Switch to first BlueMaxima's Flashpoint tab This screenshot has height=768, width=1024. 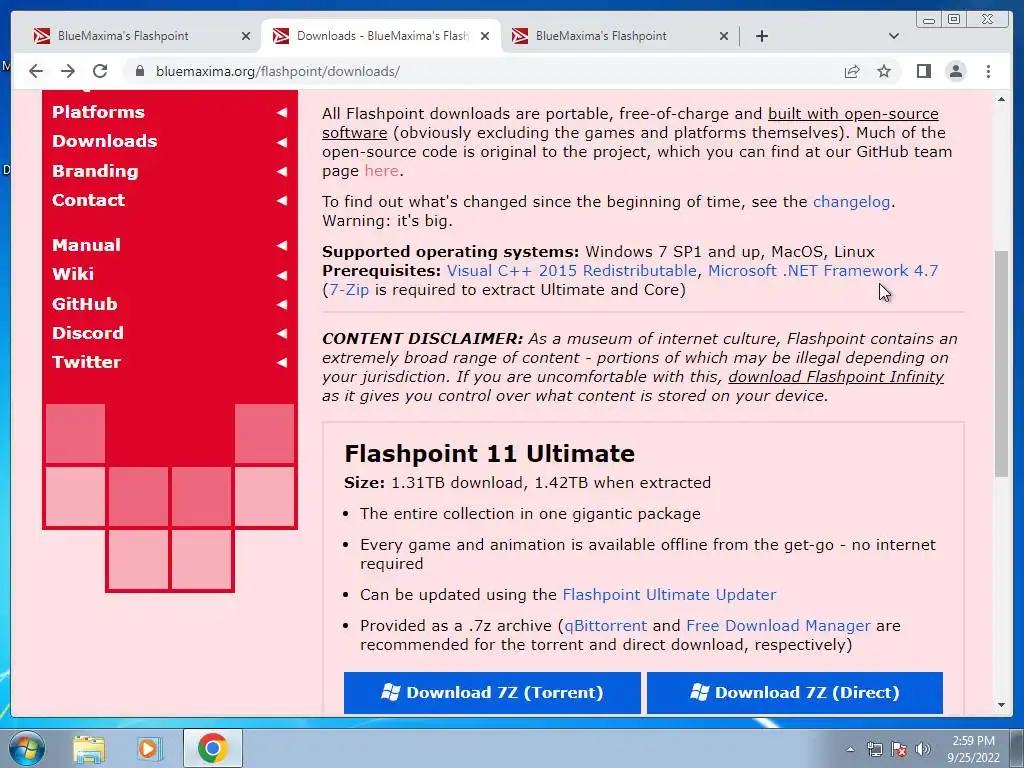123,36
